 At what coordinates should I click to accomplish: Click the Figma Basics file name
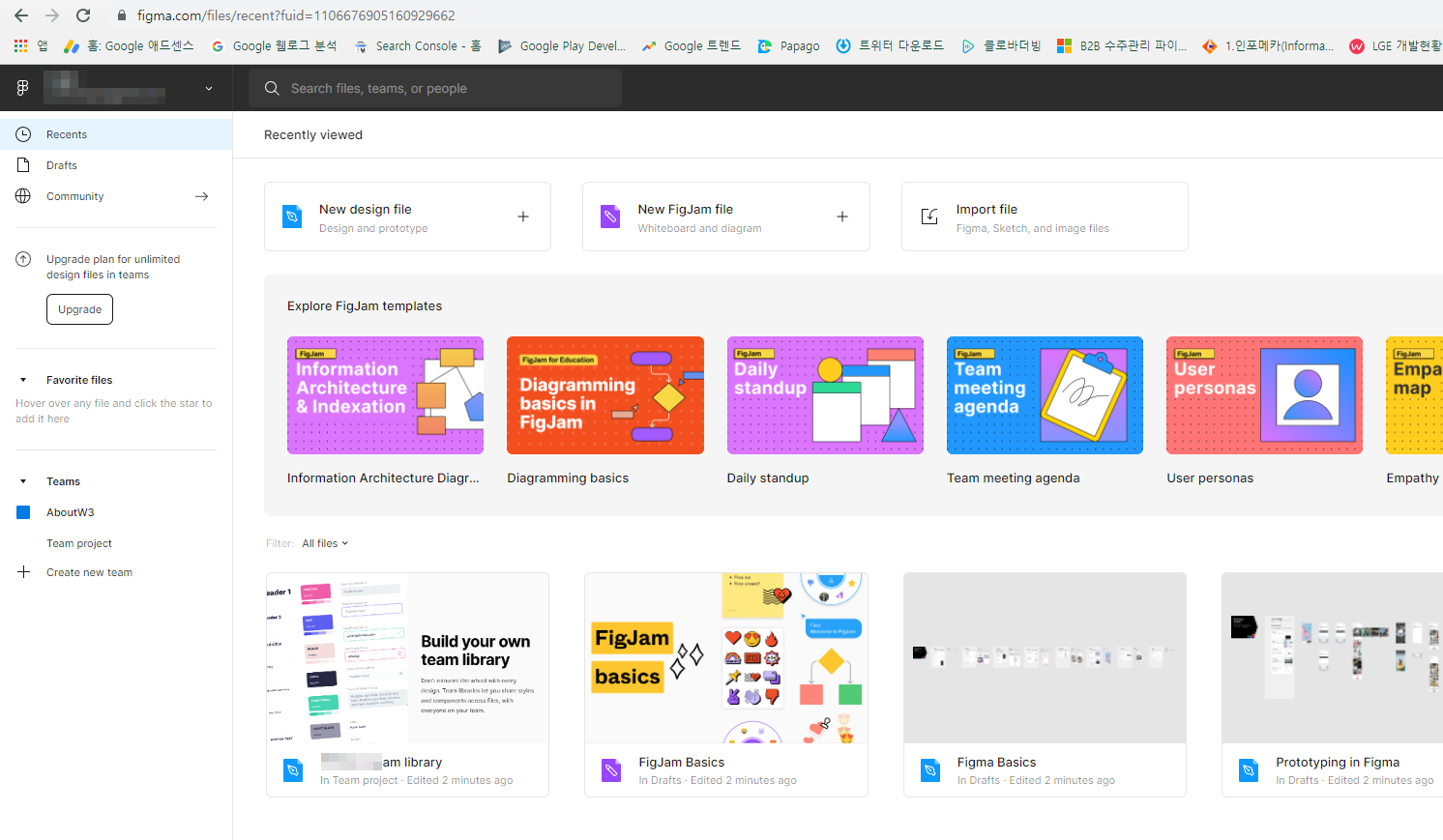(x=996, y=762)
